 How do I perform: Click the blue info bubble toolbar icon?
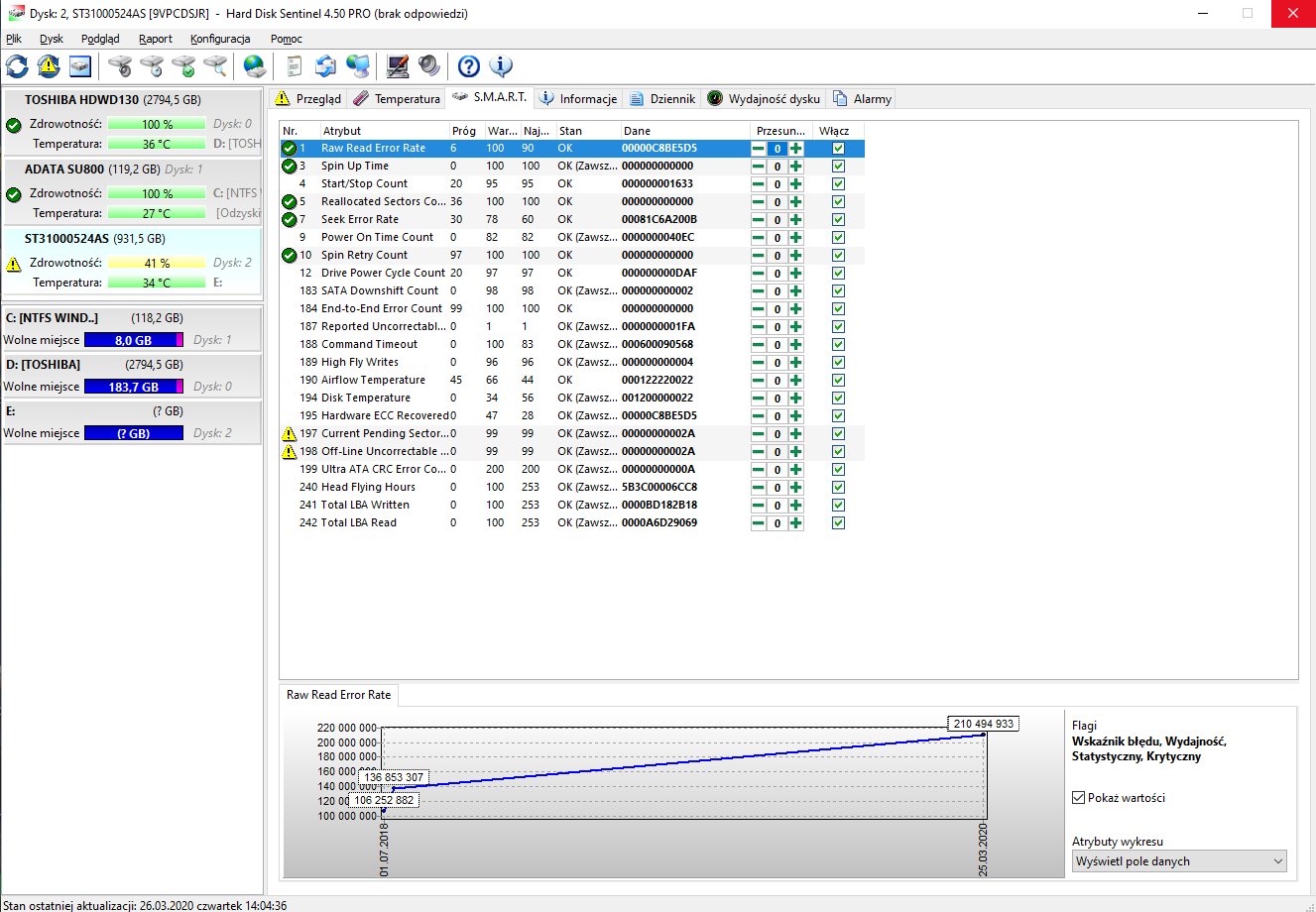[x=501, y=66]
